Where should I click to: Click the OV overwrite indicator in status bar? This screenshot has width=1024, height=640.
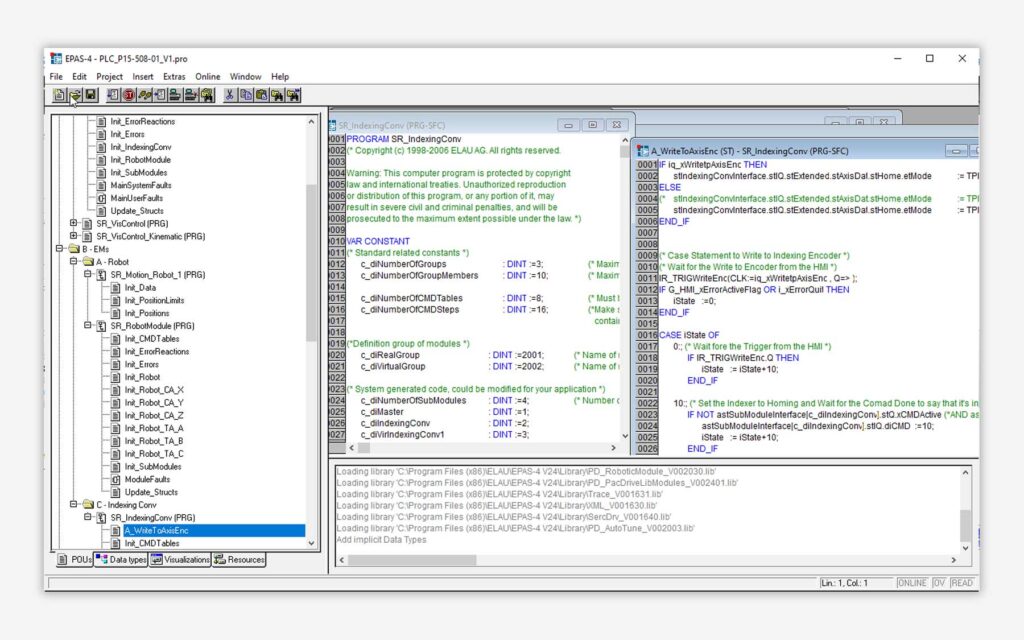[x=939, y=583]
